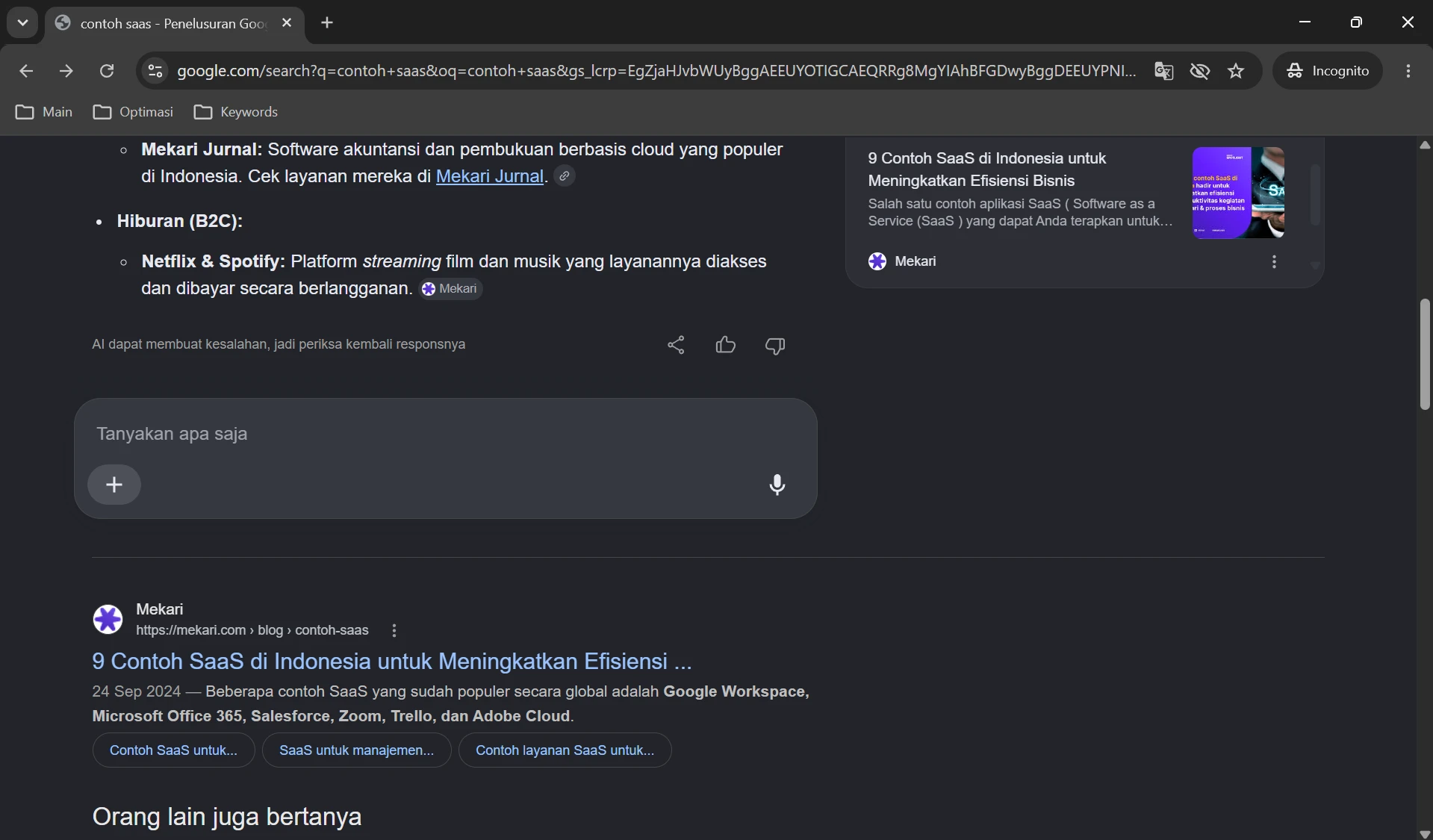
Task: Click the page vertical scrollbar thumb
Action: 1425,354
